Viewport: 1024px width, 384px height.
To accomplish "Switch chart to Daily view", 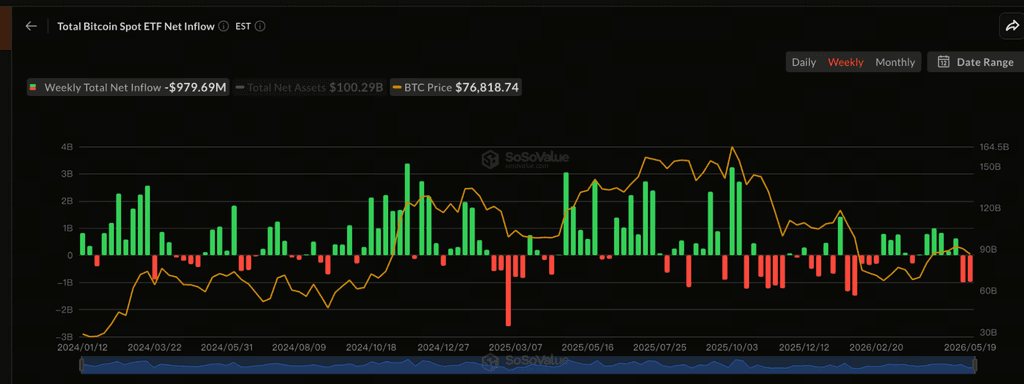I will [x=804, y=62].
